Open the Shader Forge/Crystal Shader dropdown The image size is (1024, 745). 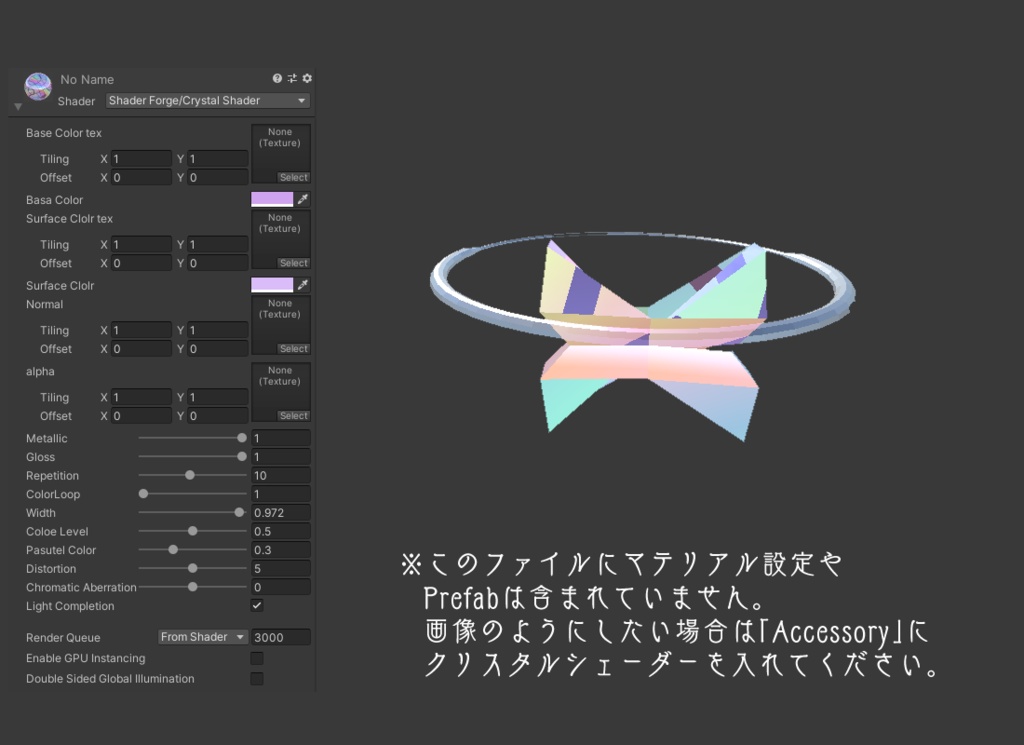tap(207, 100)
